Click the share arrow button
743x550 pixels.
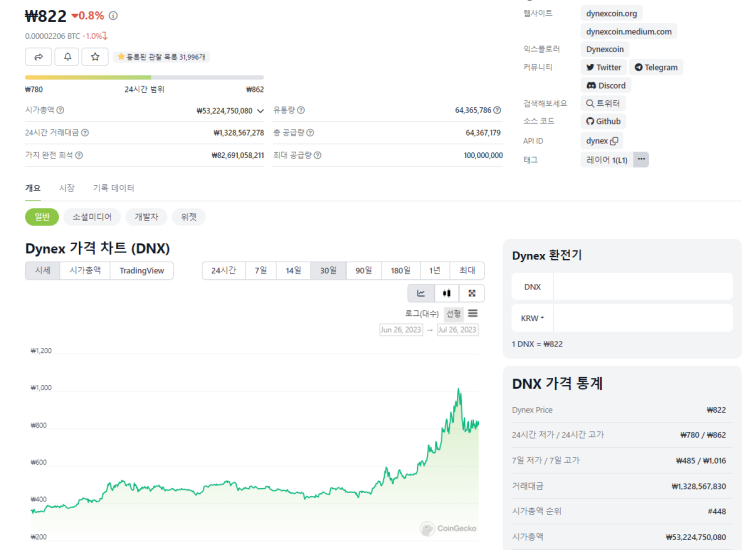(x=38, y=57)
